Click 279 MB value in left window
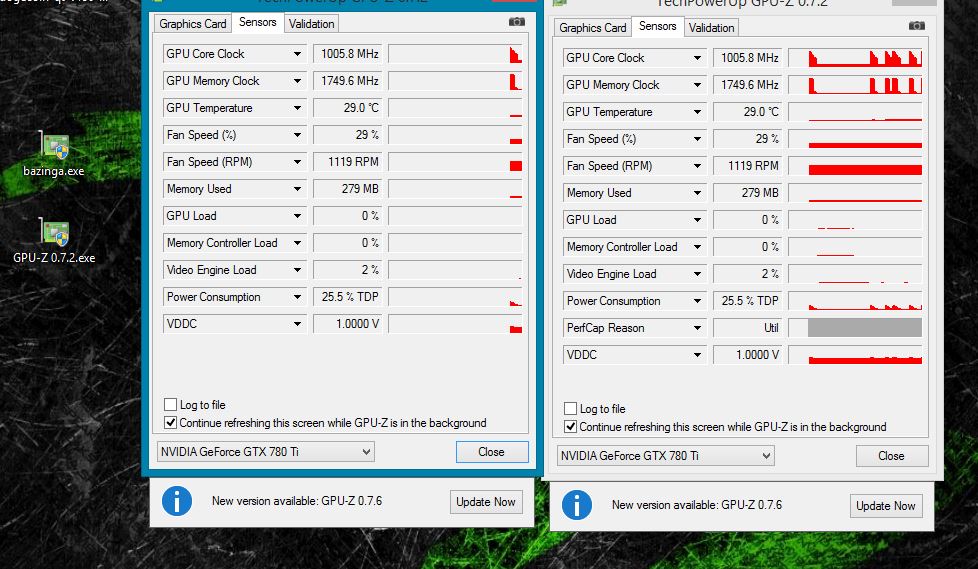The width and height of the screenshot is (978, 569). coord(347,189)
